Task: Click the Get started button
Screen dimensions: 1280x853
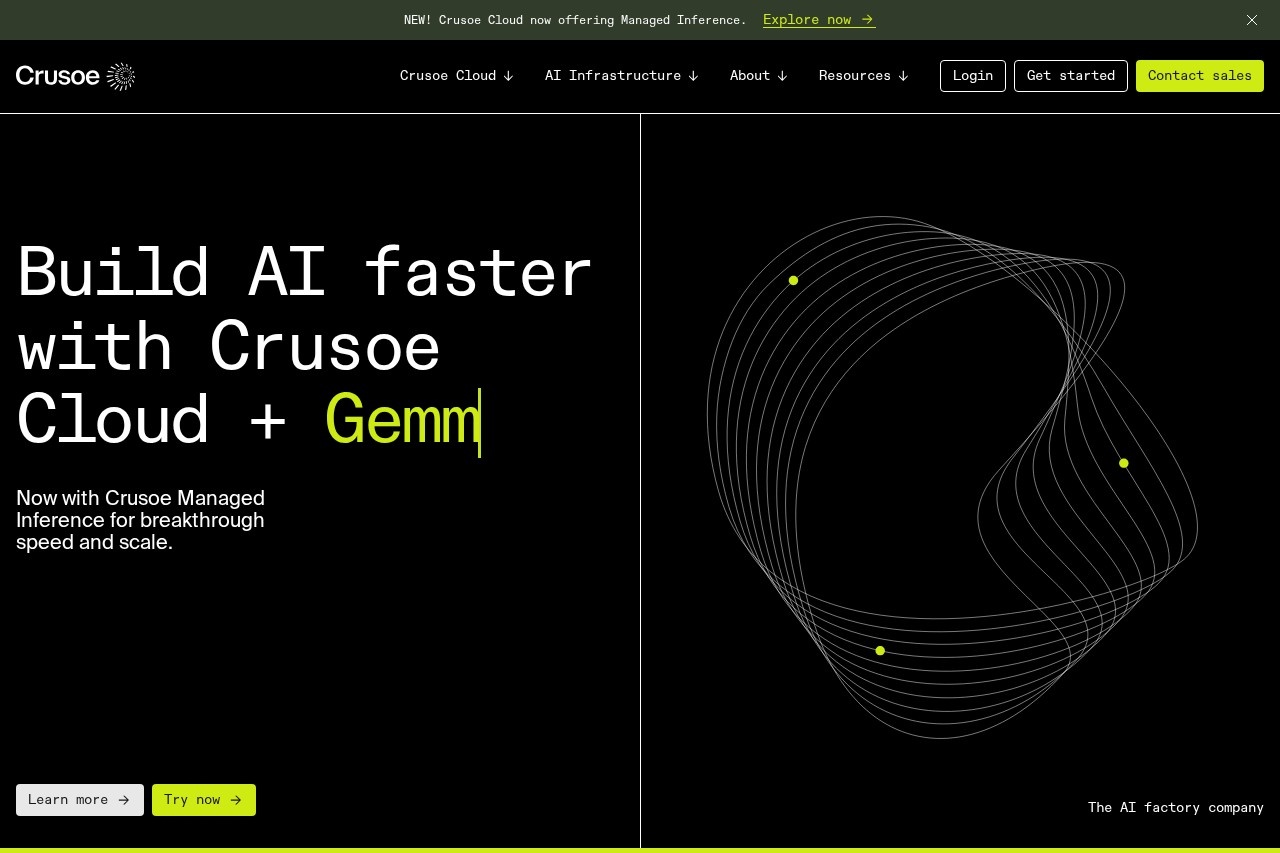Action: pos(1070,76)
